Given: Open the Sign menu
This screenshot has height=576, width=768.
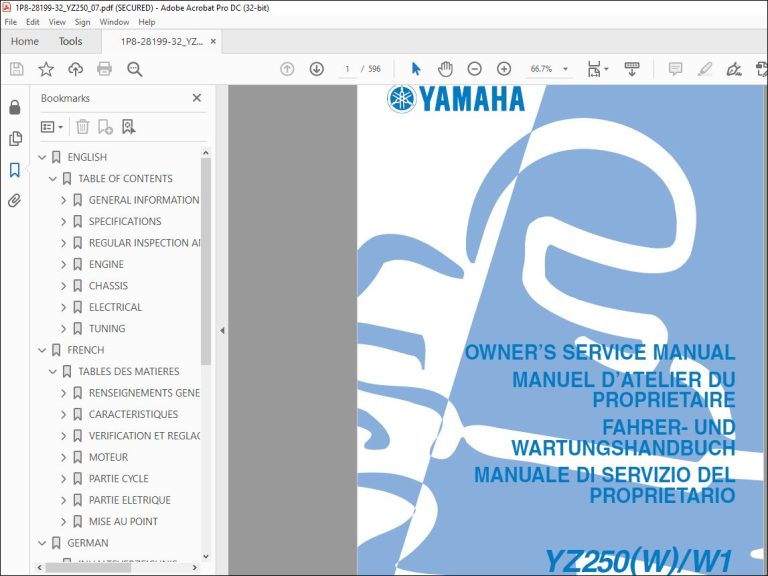Looking at the screenshot, I should [82, 22].
